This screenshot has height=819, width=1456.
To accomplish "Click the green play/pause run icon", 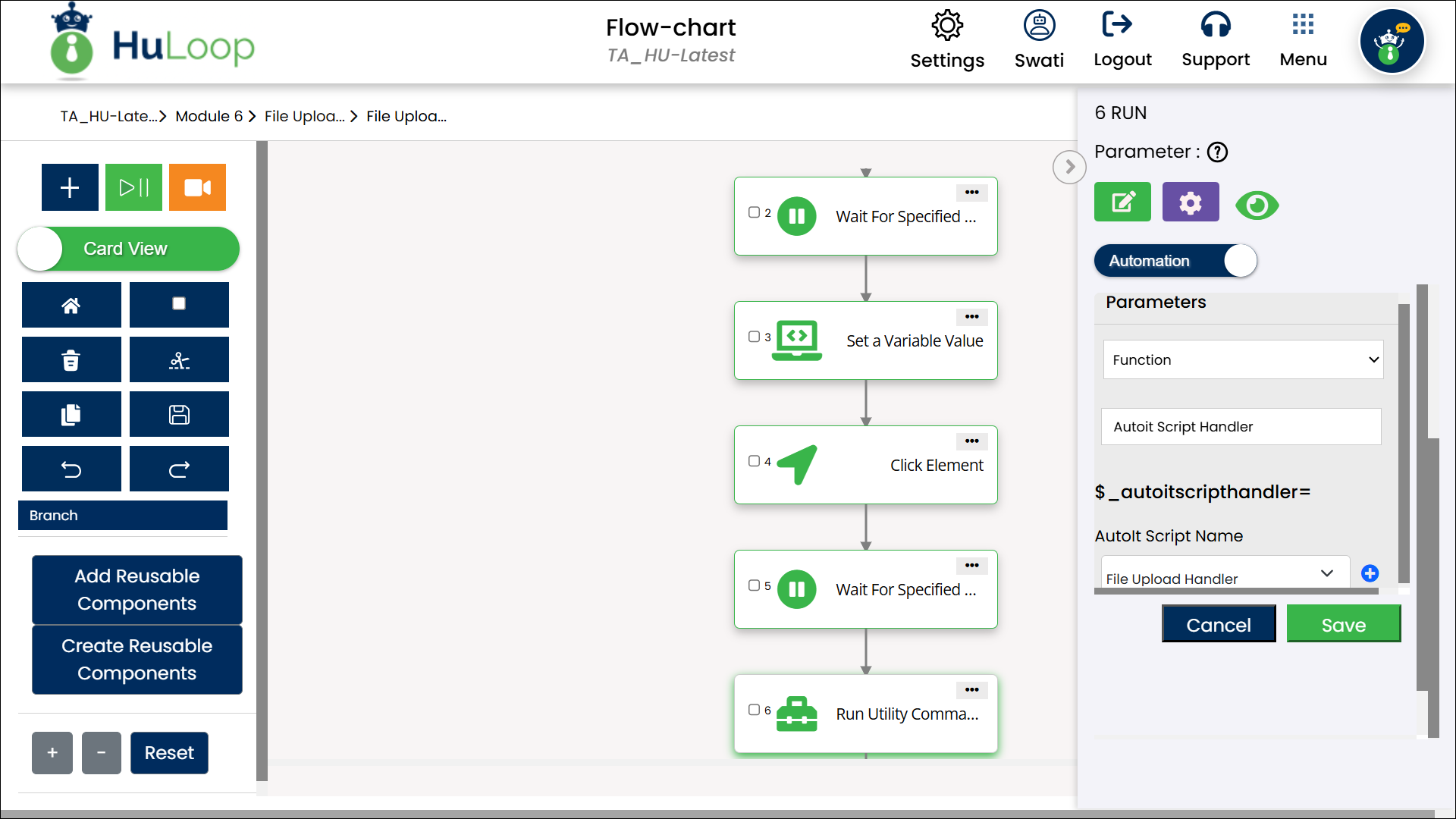I will click(x=133, y=187).
